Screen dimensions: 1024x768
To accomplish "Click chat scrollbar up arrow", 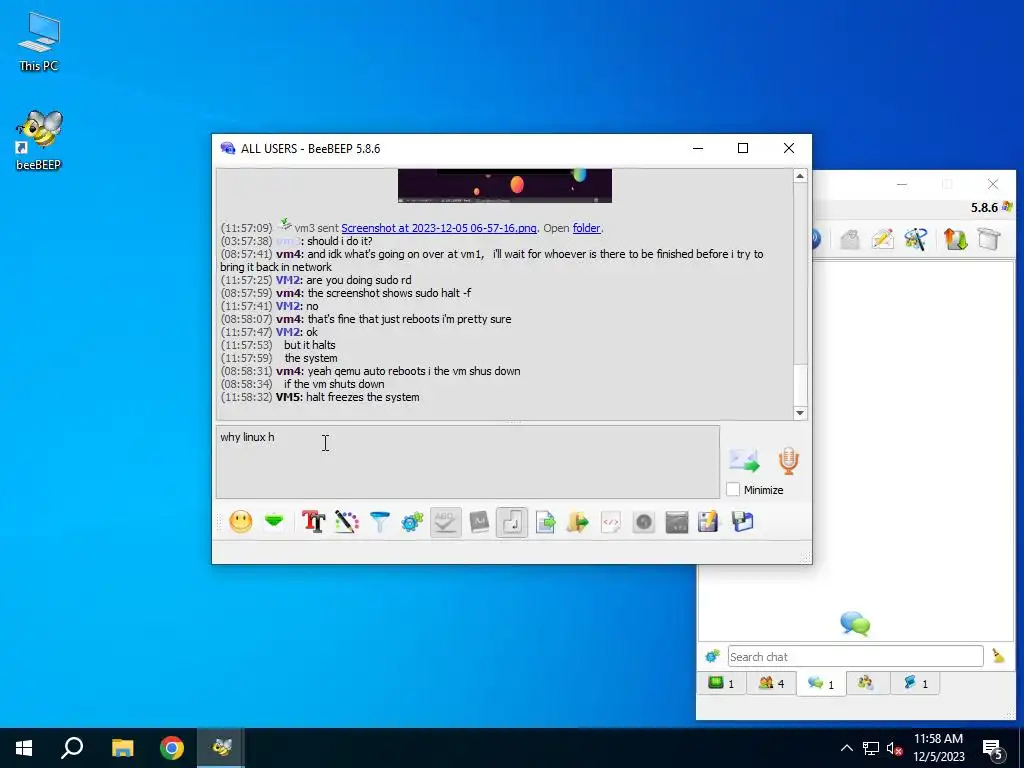I will (x=800, y=176).
